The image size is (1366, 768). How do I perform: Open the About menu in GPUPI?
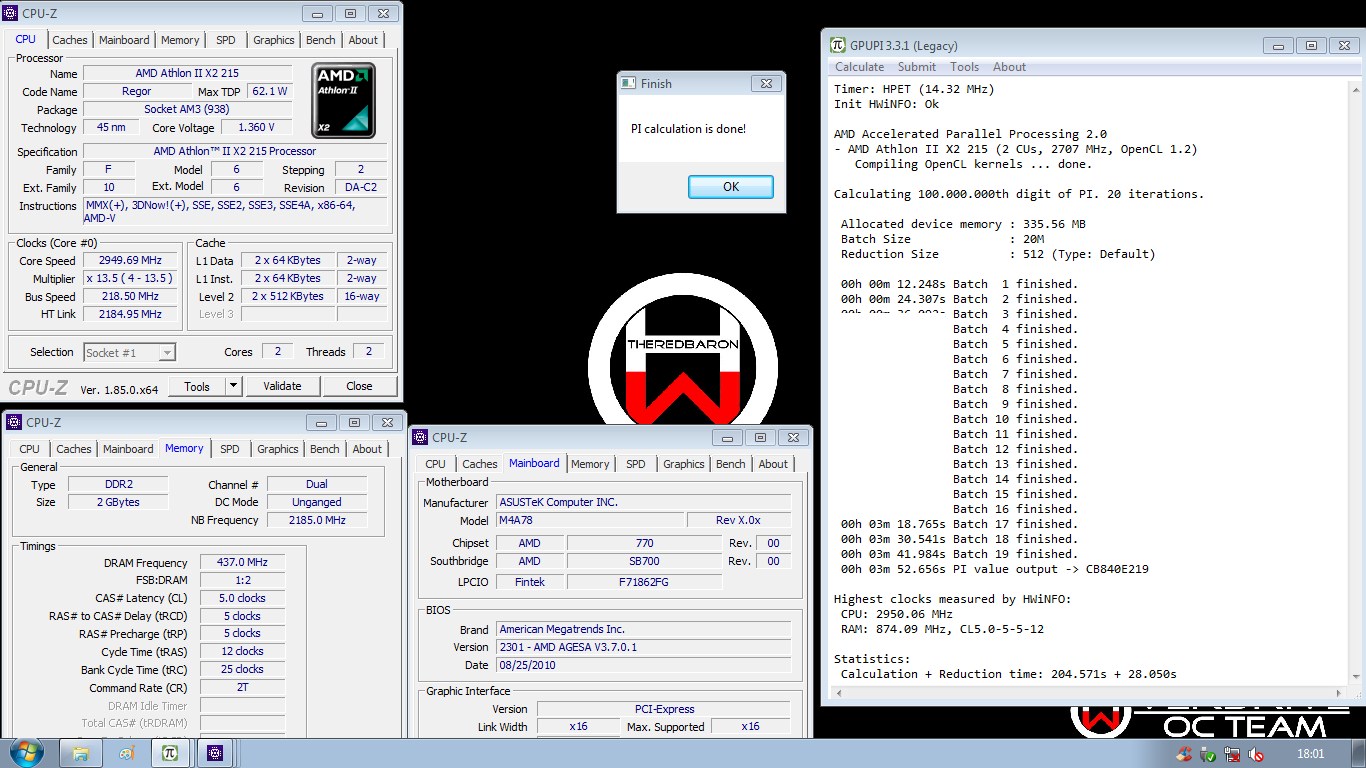pos(1009,67)
